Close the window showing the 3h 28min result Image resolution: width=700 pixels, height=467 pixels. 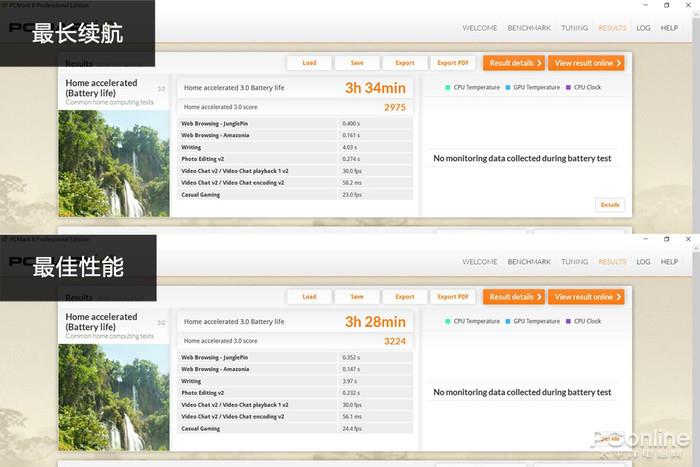[x=688, y=240]
